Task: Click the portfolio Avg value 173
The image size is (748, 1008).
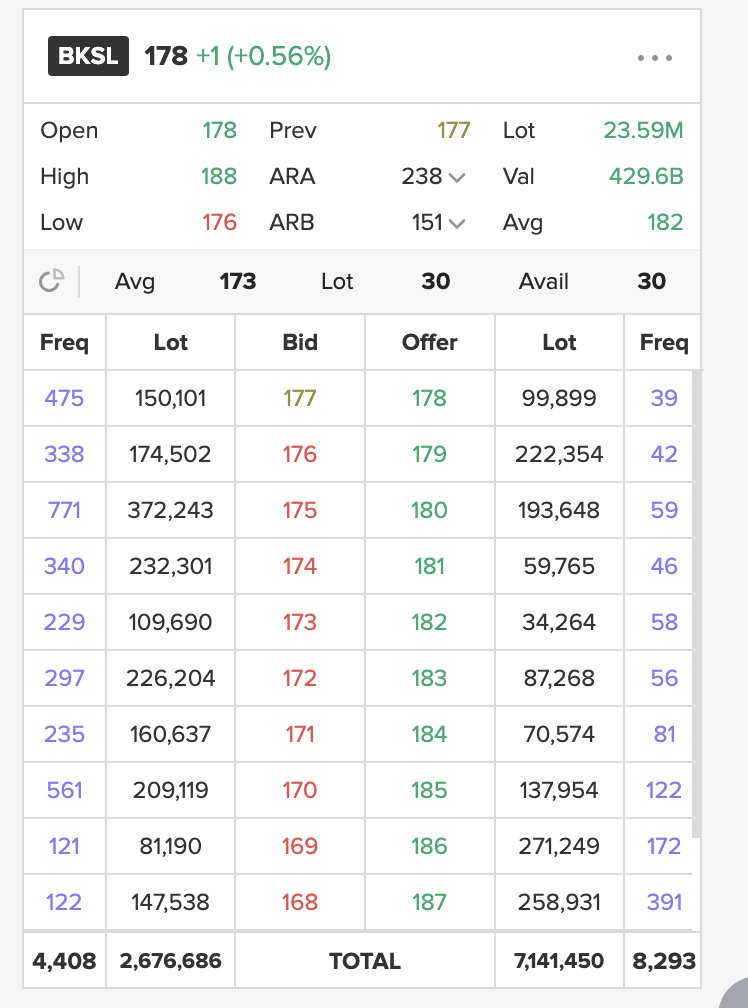Action: point(238,281)
